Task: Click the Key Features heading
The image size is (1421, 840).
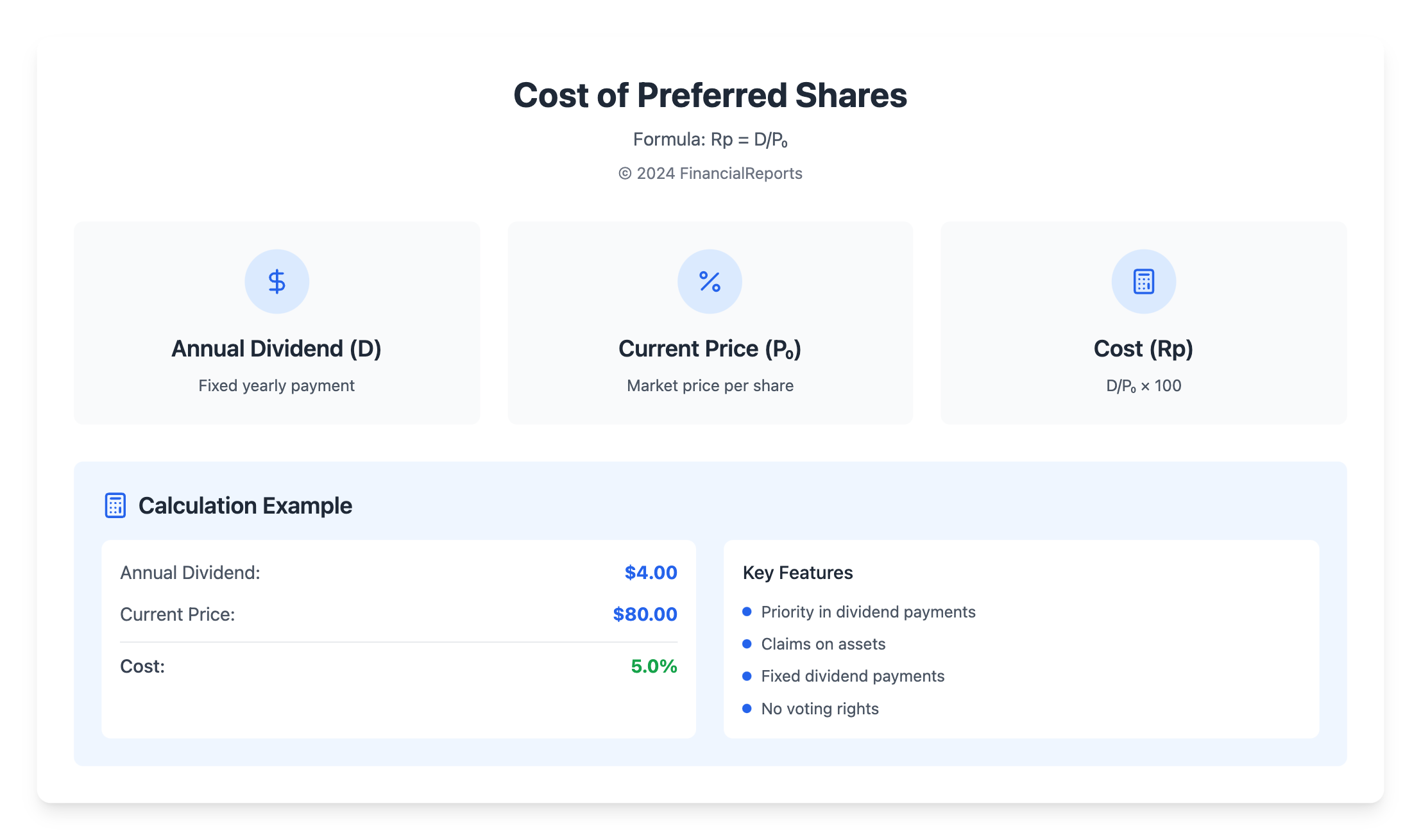Action: (x=797, y=573)
